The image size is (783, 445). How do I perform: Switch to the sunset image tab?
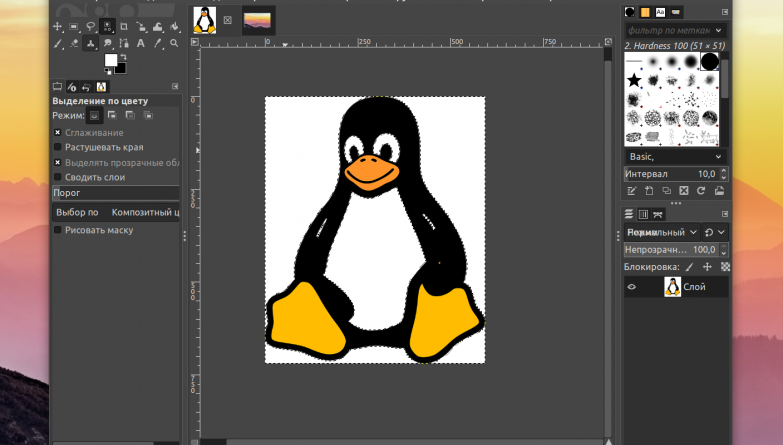pos(258,19)
